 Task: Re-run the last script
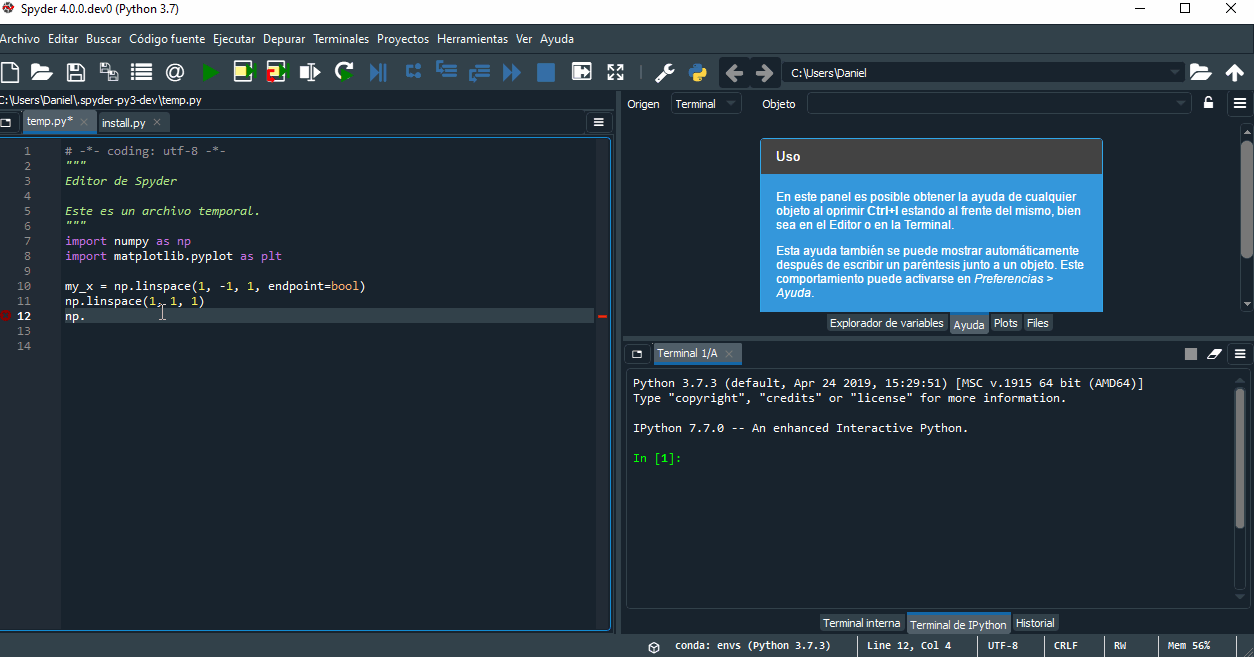pyautogui.click(x=344, y=72)
